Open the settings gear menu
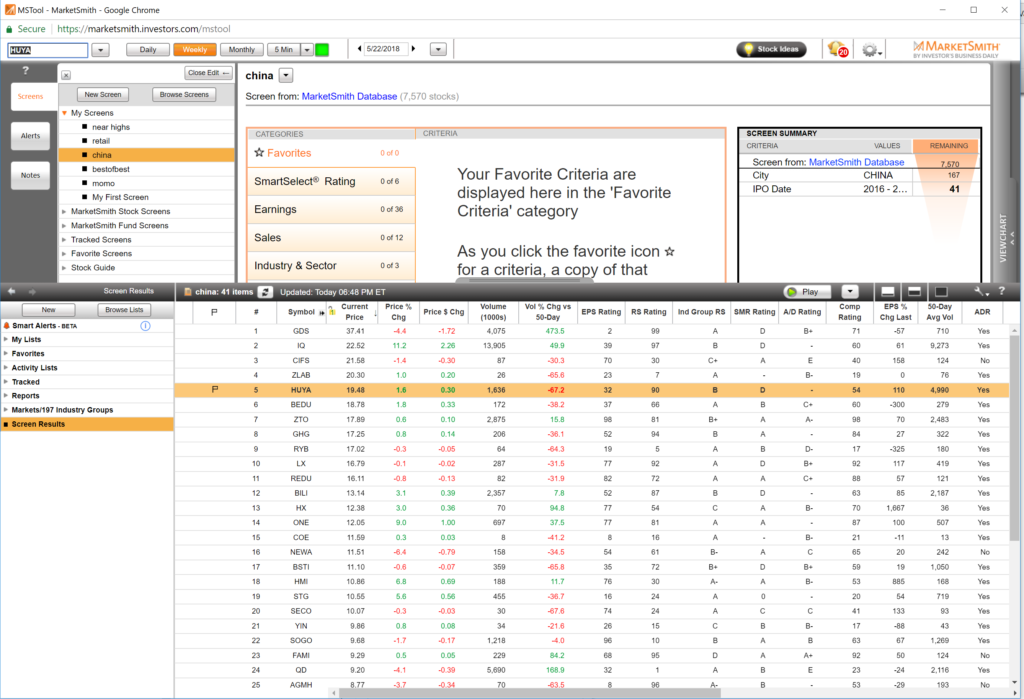This screenshot has width=1024, height=699. tap(871, 50)
